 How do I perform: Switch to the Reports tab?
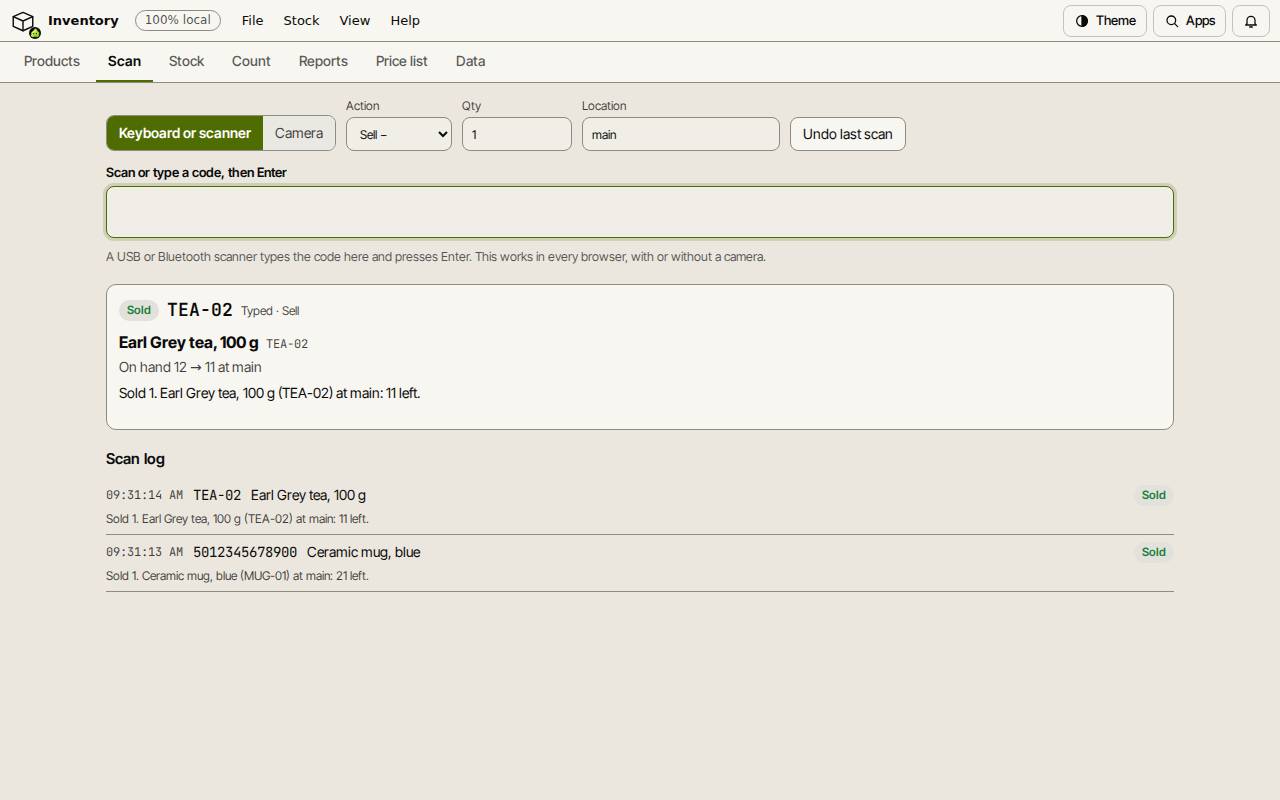point(323,61)
